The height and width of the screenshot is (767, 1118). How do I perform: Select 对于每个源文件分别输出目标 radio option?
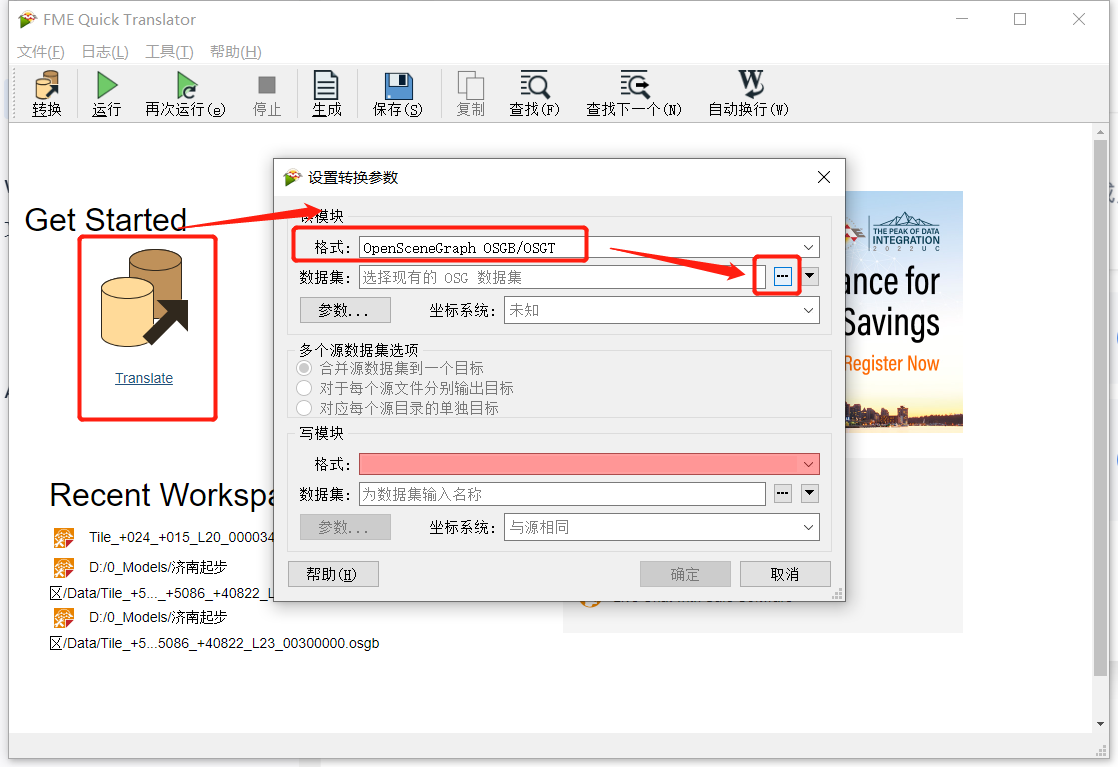304,388
